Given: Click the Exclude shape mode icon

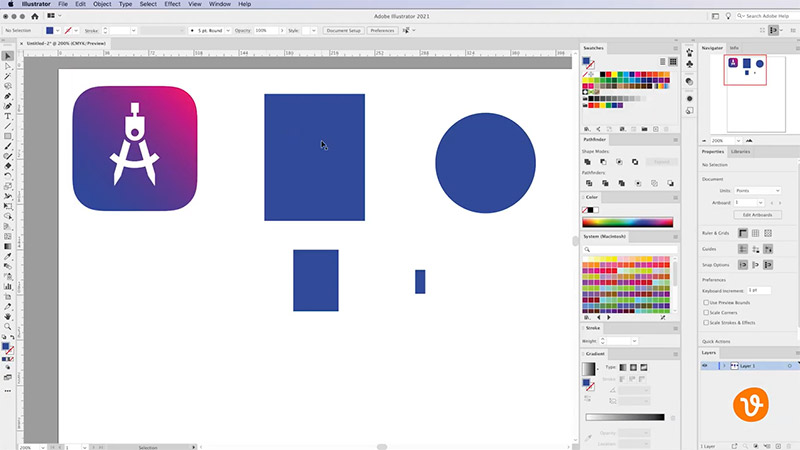Looking at the screenshot, I should click(x=635, y=162).
